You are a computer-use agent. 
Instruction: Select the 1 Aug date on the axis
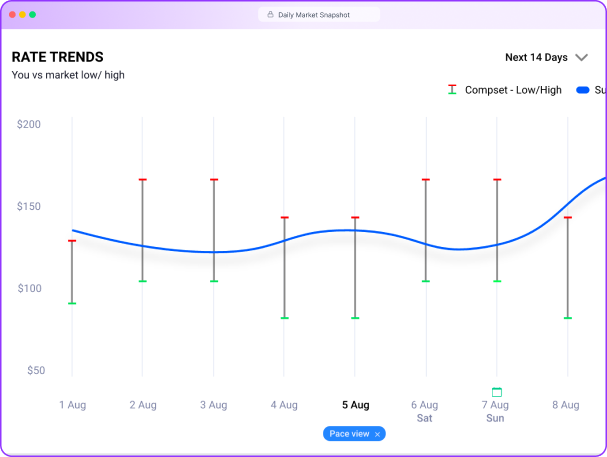coord(72,405)
